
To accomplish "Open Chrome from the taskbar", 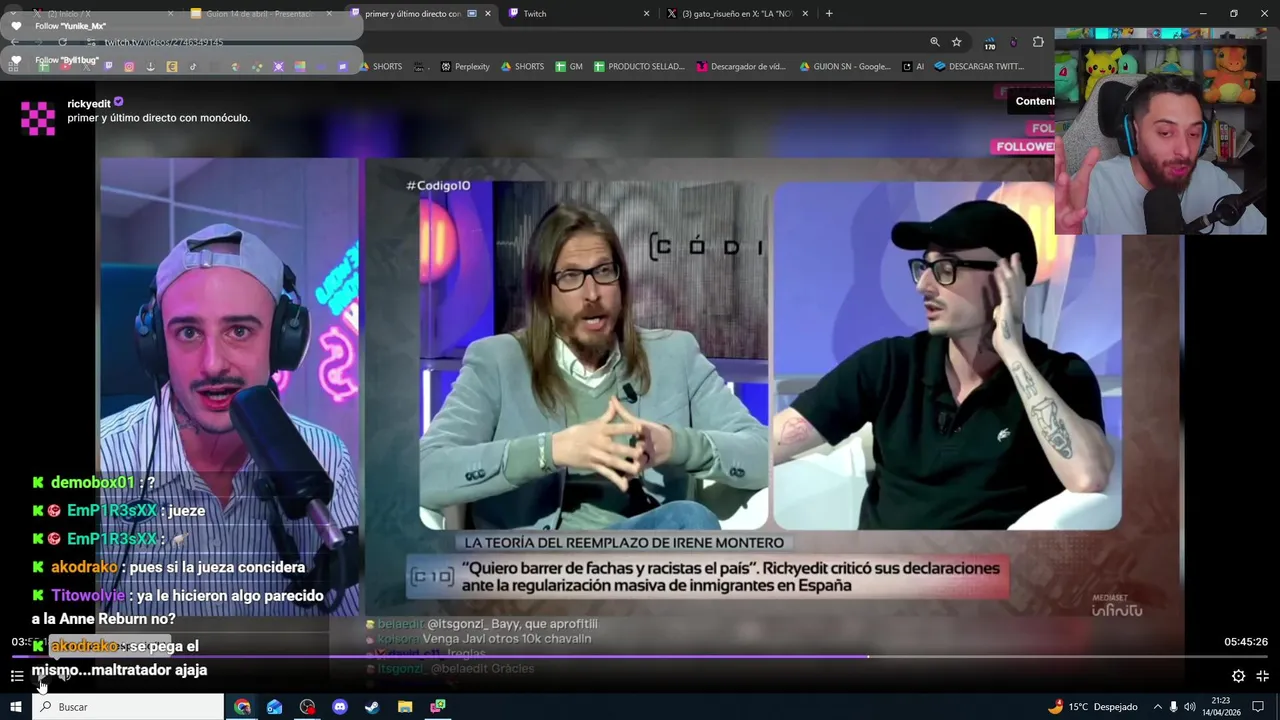I will [242, 707].
